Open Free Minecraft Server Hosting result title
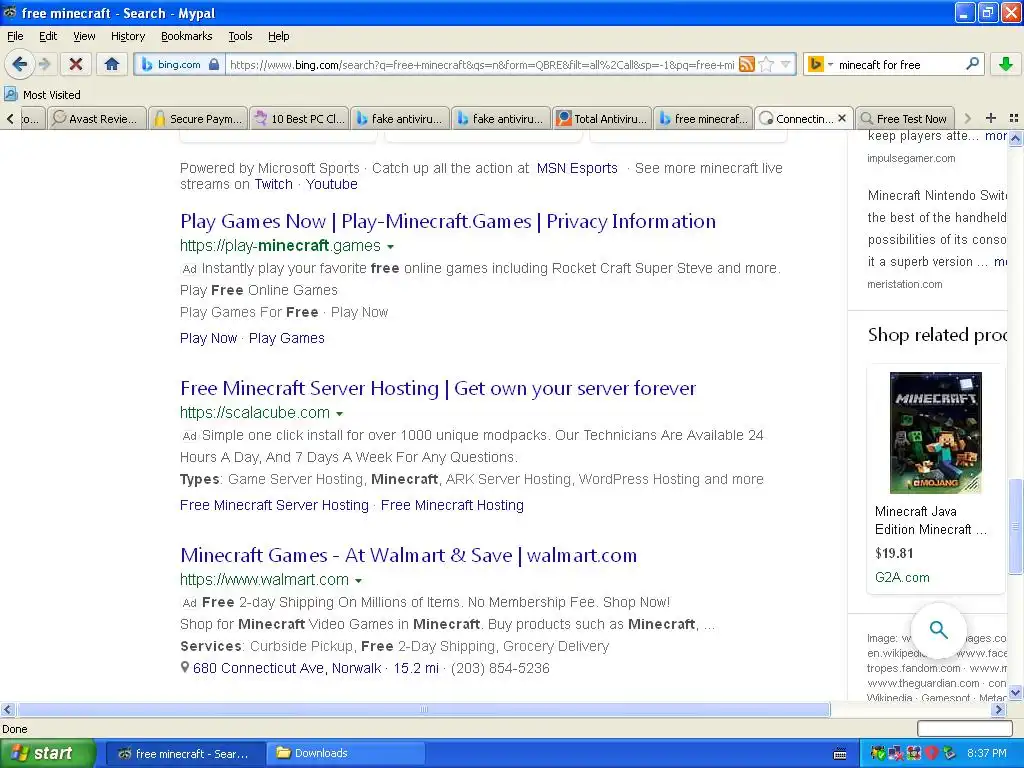 coord(438,389)
